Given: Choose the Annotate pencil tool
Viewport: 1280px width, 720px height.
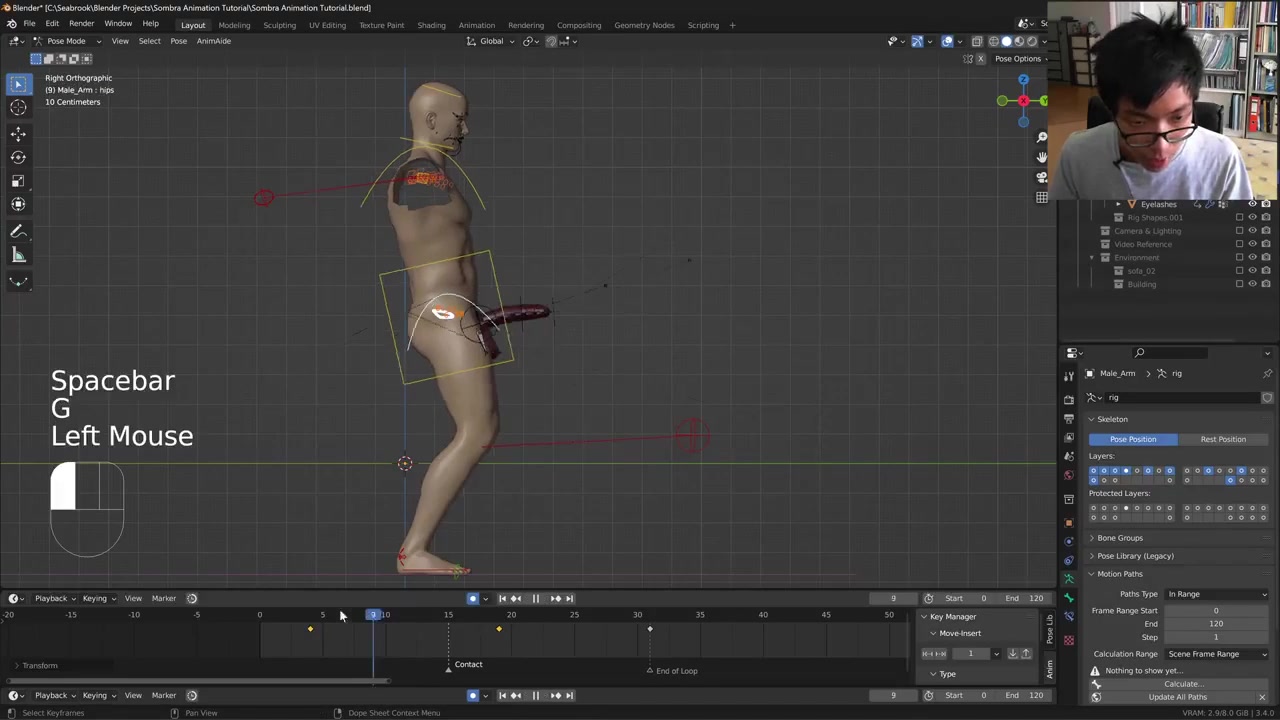Looking at the screenshot, I should tap(18, 231).
